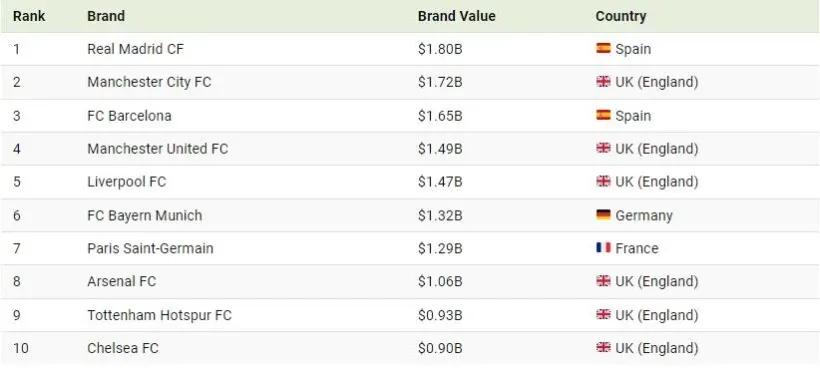Click the UK flag in Manchester City row

[x=603, y=82]
